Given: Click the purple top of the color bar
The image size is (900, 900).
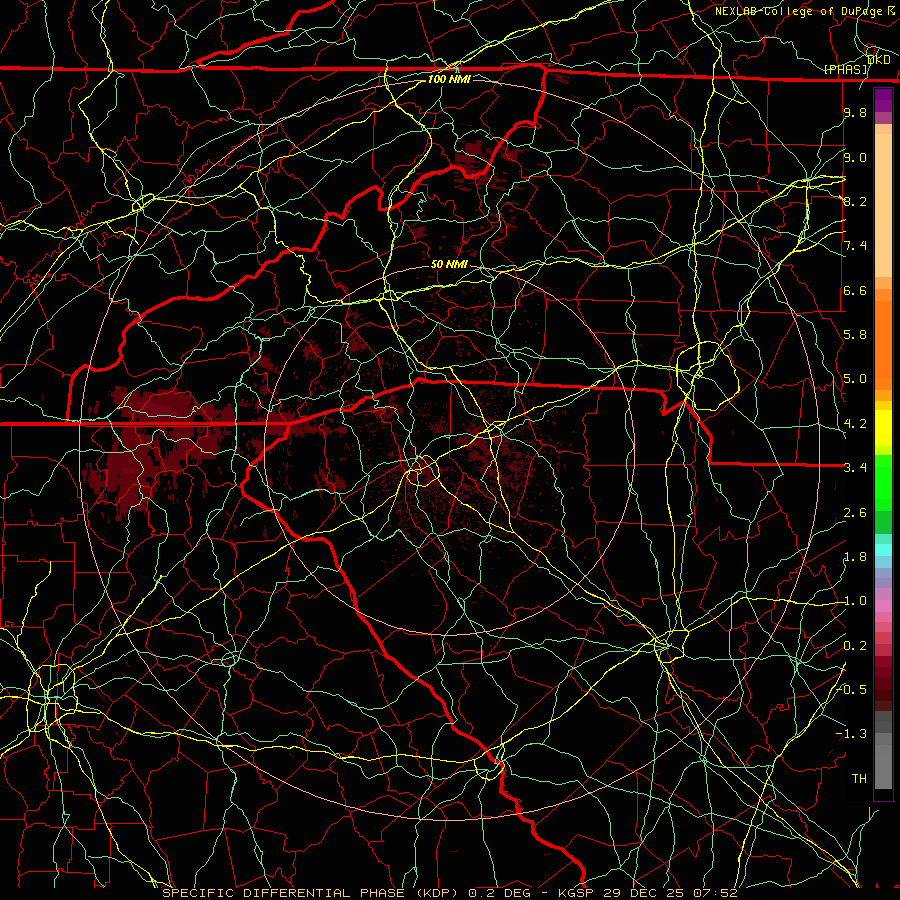Looking at the screenshot, I should coord(883,100).
